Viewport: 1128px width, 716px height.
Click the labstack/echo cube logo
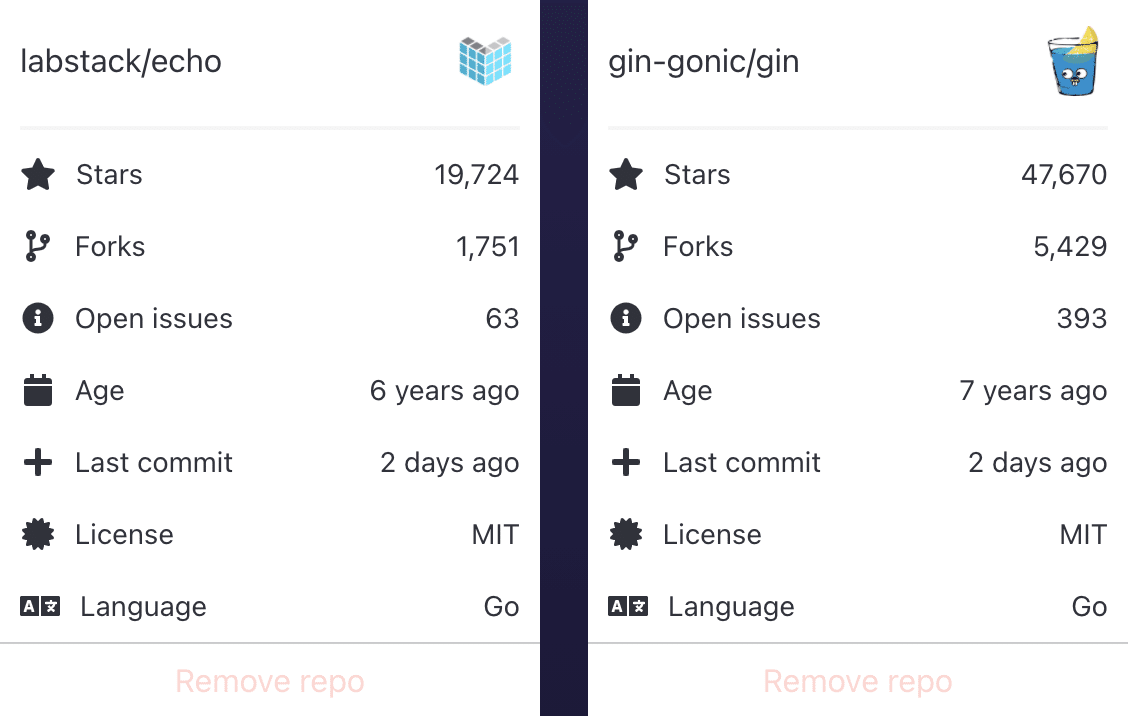[x=485, y=60]
